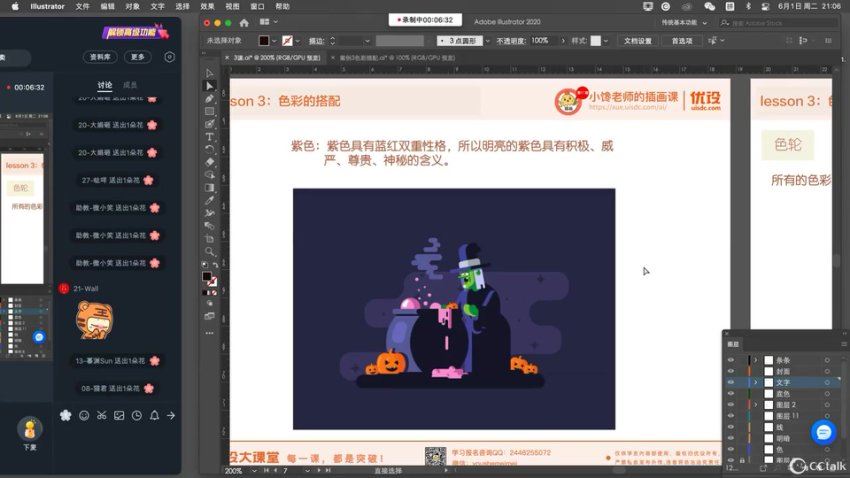Toggle visibility eye of 封面 layer
Screen dimensions: 850x478
[731, 371]
